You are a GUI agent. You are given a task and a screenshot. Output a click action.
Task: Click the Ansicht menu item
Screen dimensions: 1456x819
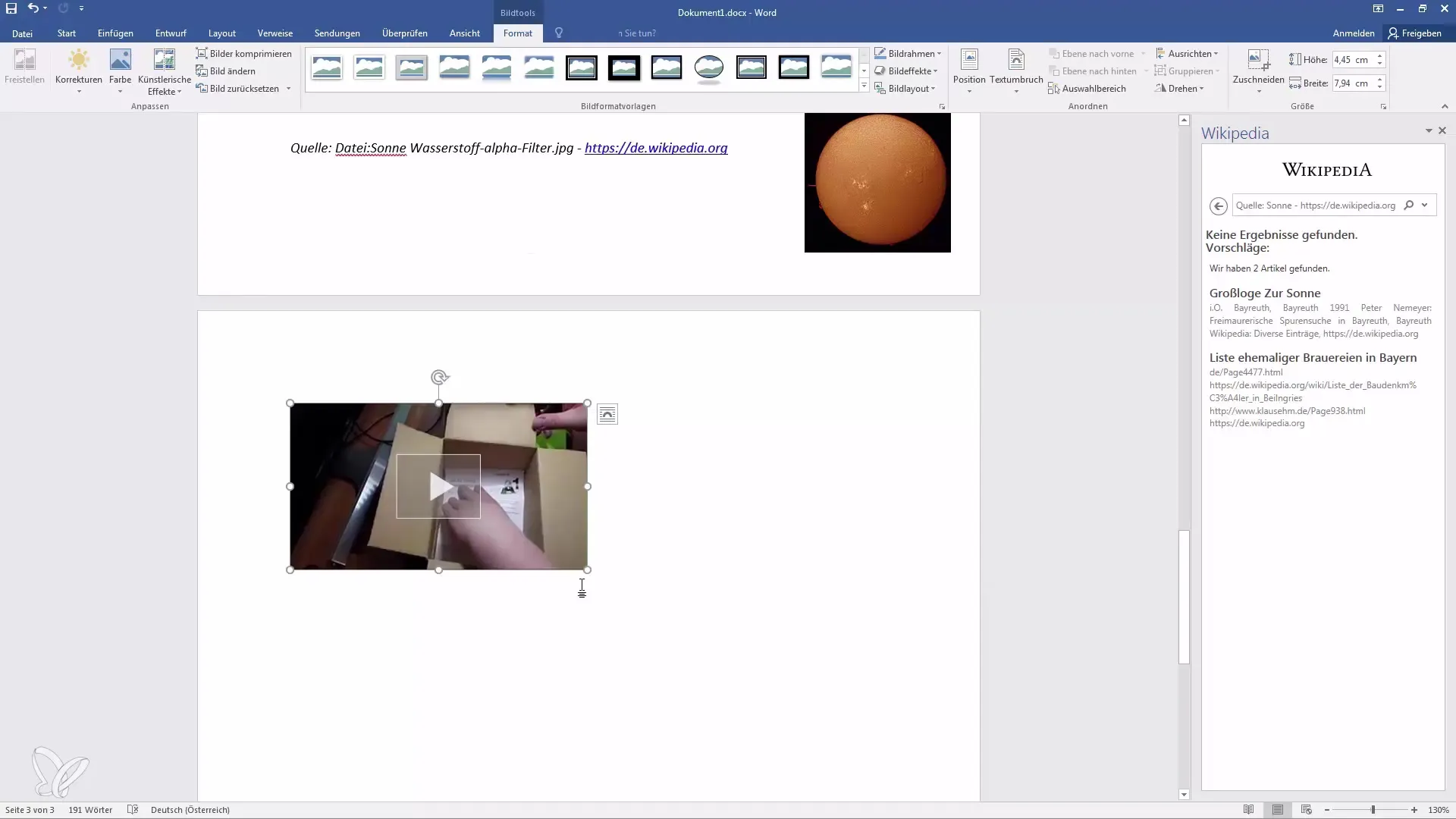tap(464, 33)
